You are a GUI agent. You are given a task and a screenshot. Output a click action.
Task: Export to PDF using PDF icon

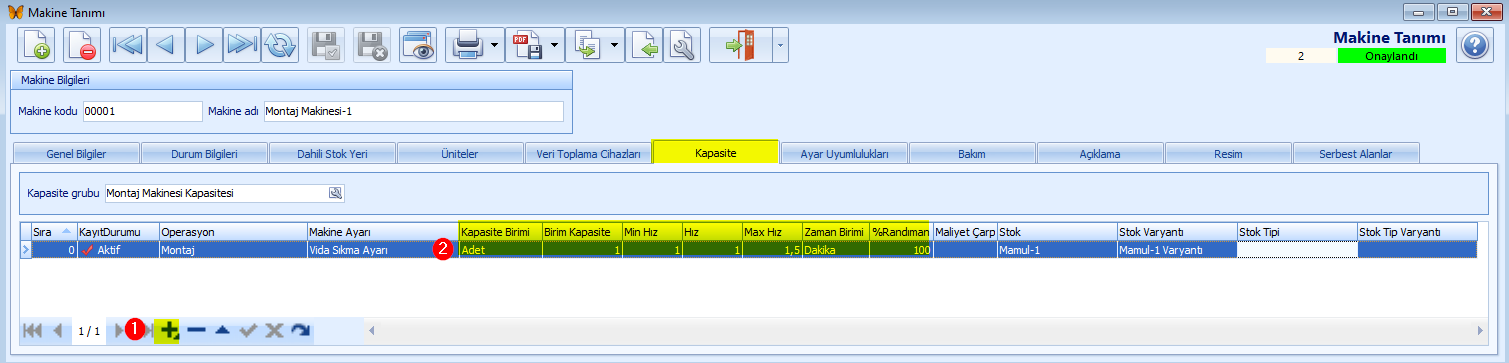tap(526, 46)
